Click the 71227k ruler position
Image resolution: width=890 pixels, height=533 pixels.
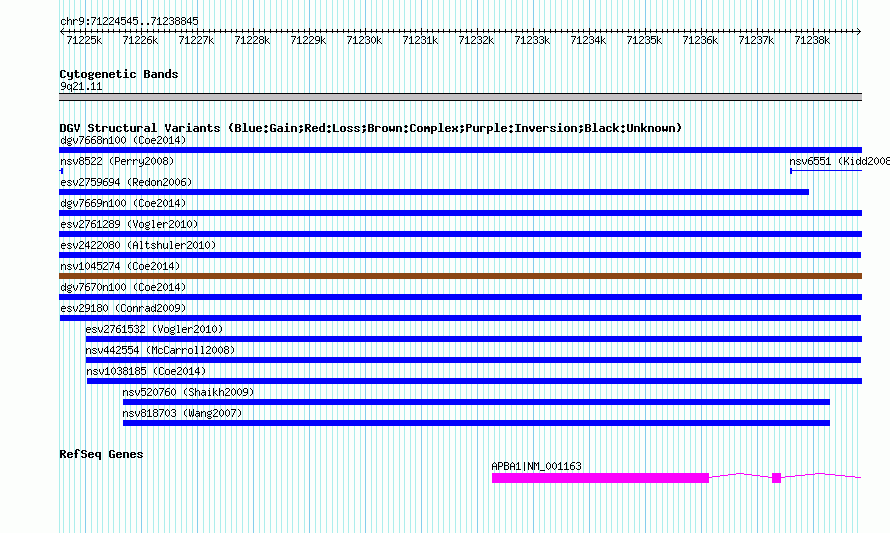click(196, 40)
